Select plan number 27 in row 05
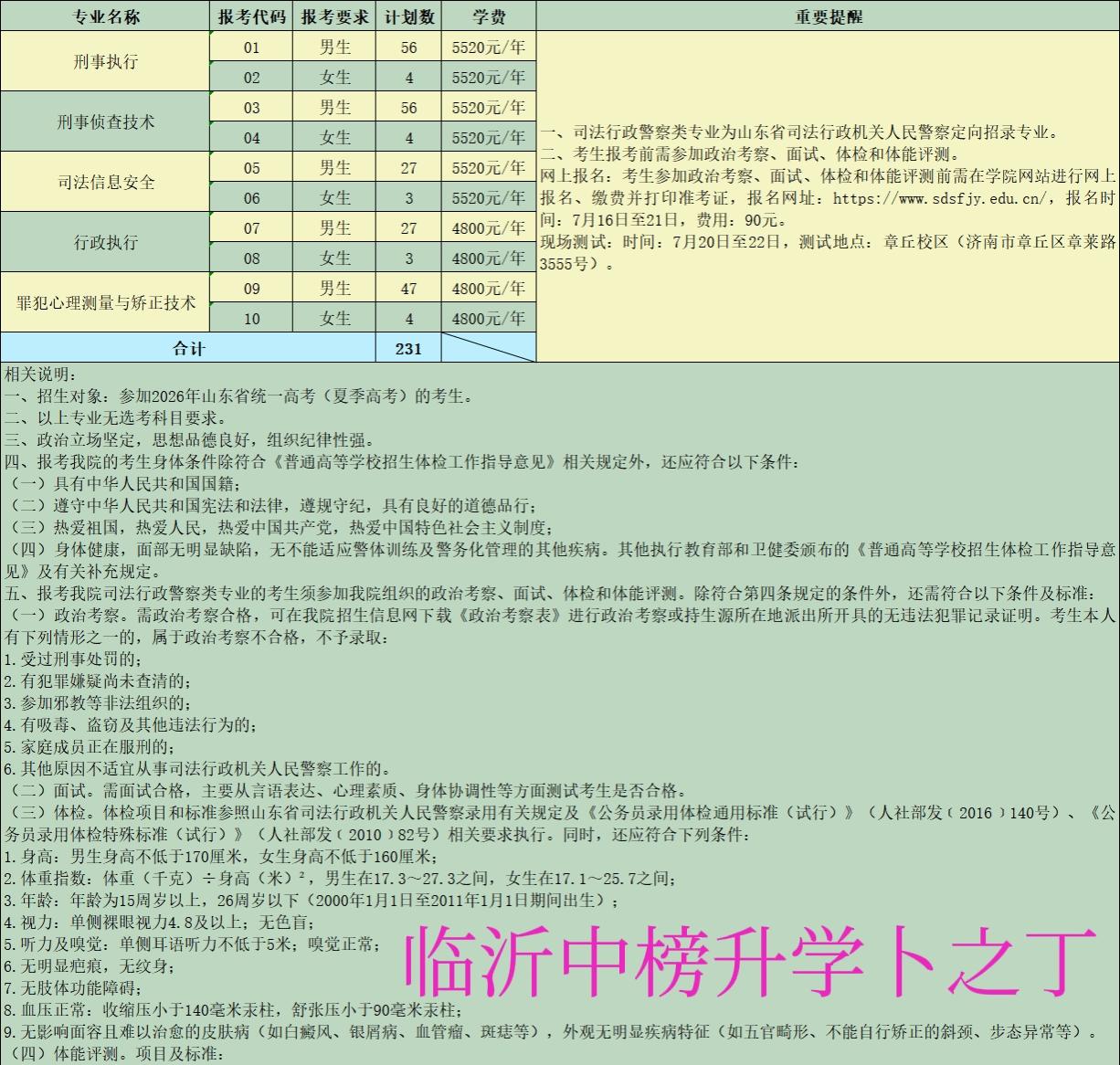 click(x=408, y=168)
